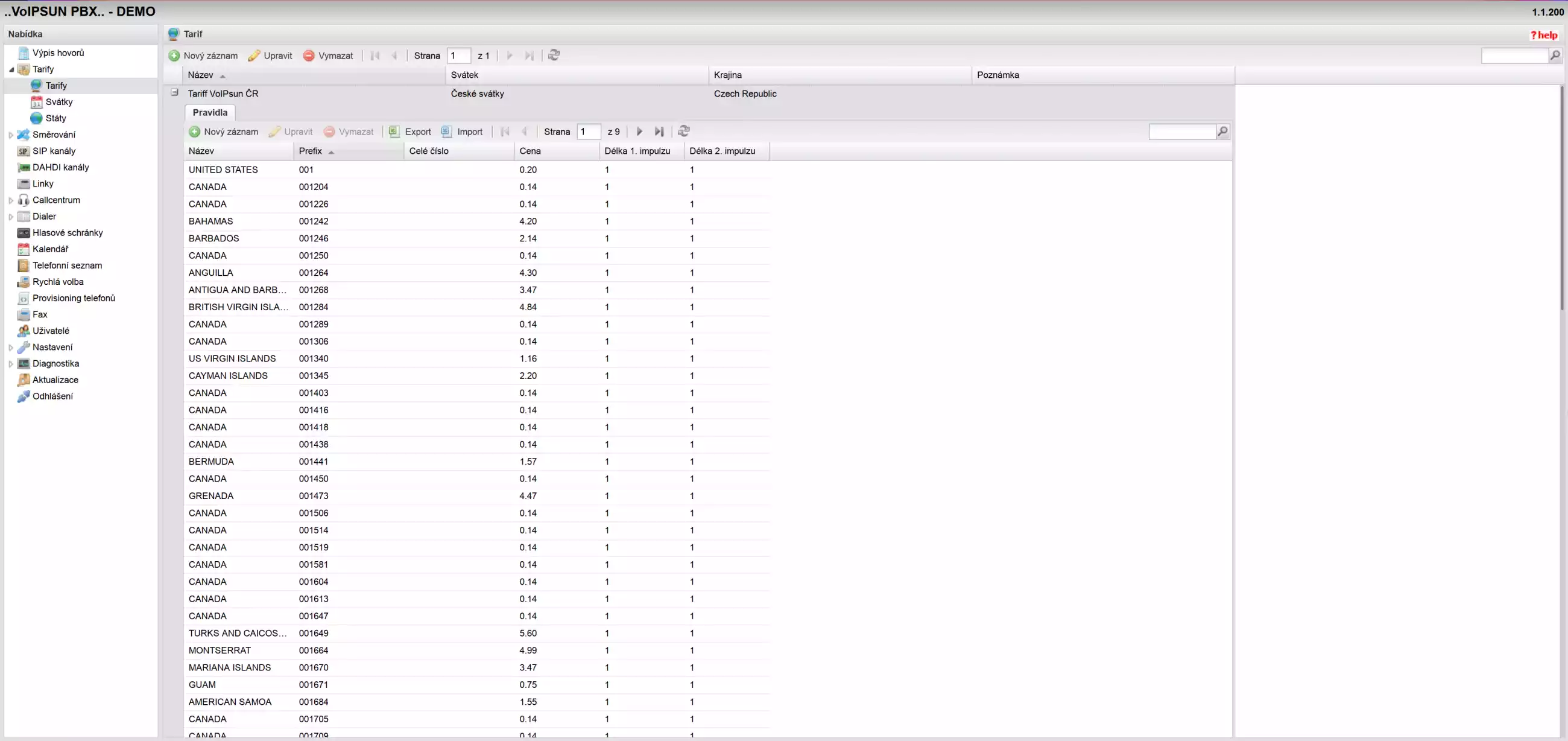Select the Pravidla tab
The width and height of the screenshot is (1568, 741).
(x=210, y=113)
